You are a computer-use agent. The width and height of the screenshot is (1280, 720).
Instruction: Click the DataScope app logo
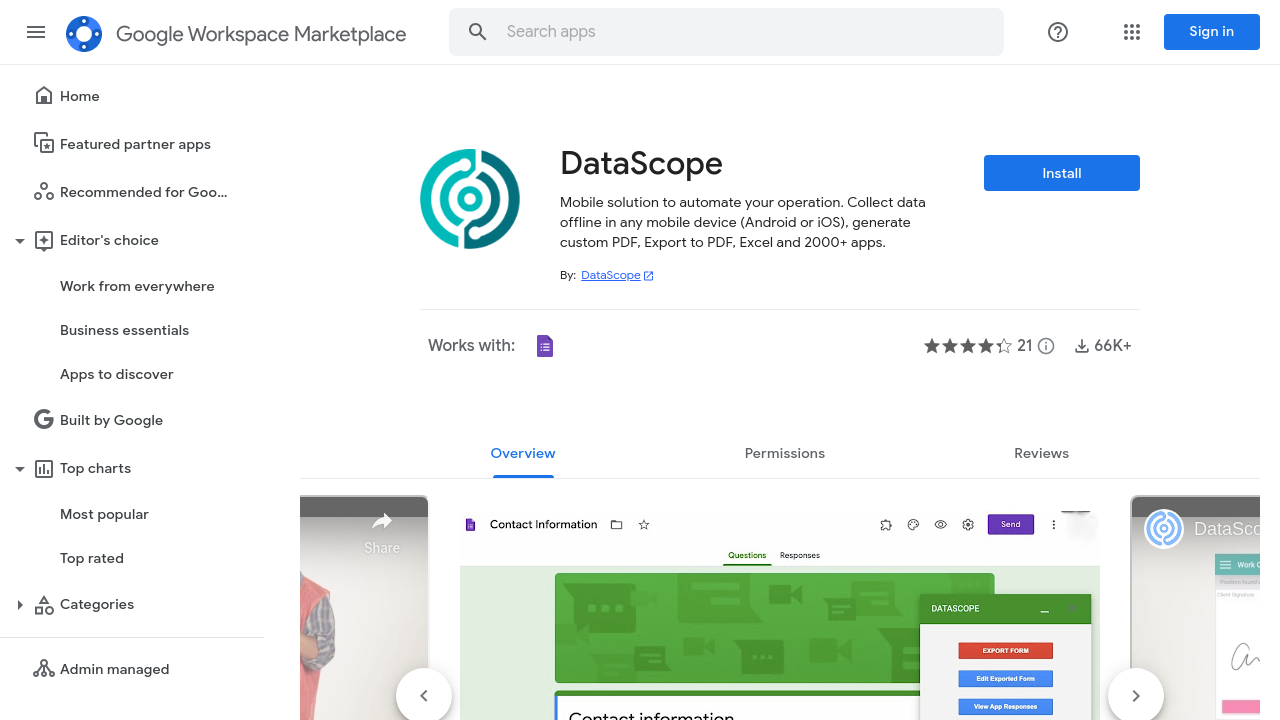470,199
